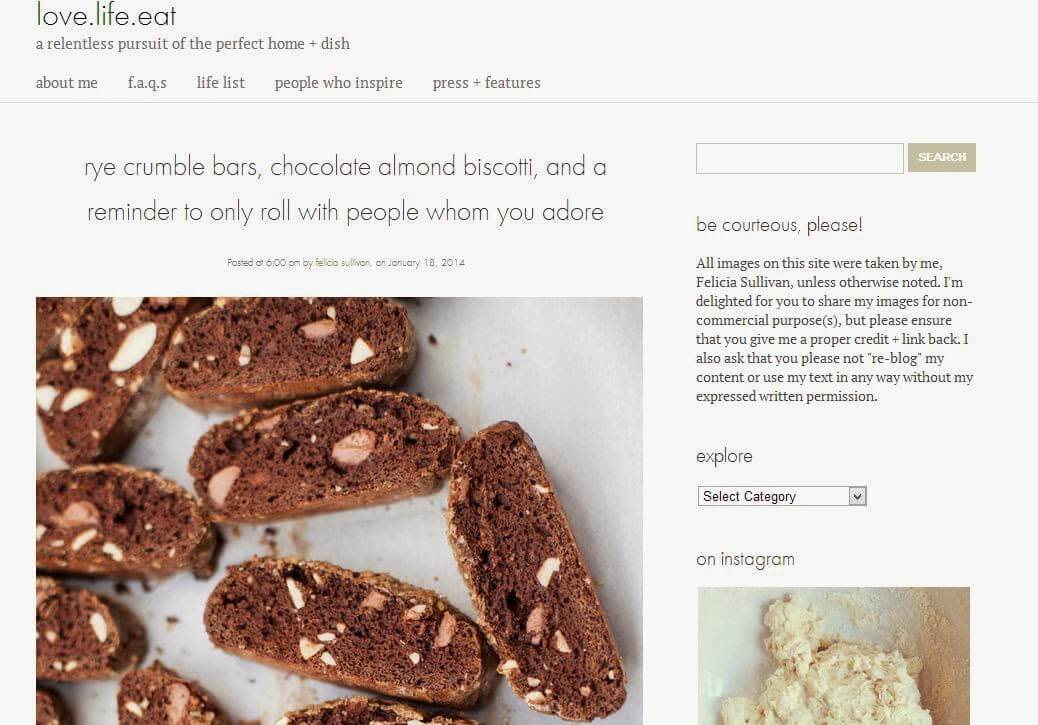Click the image usage notice text

834,330
